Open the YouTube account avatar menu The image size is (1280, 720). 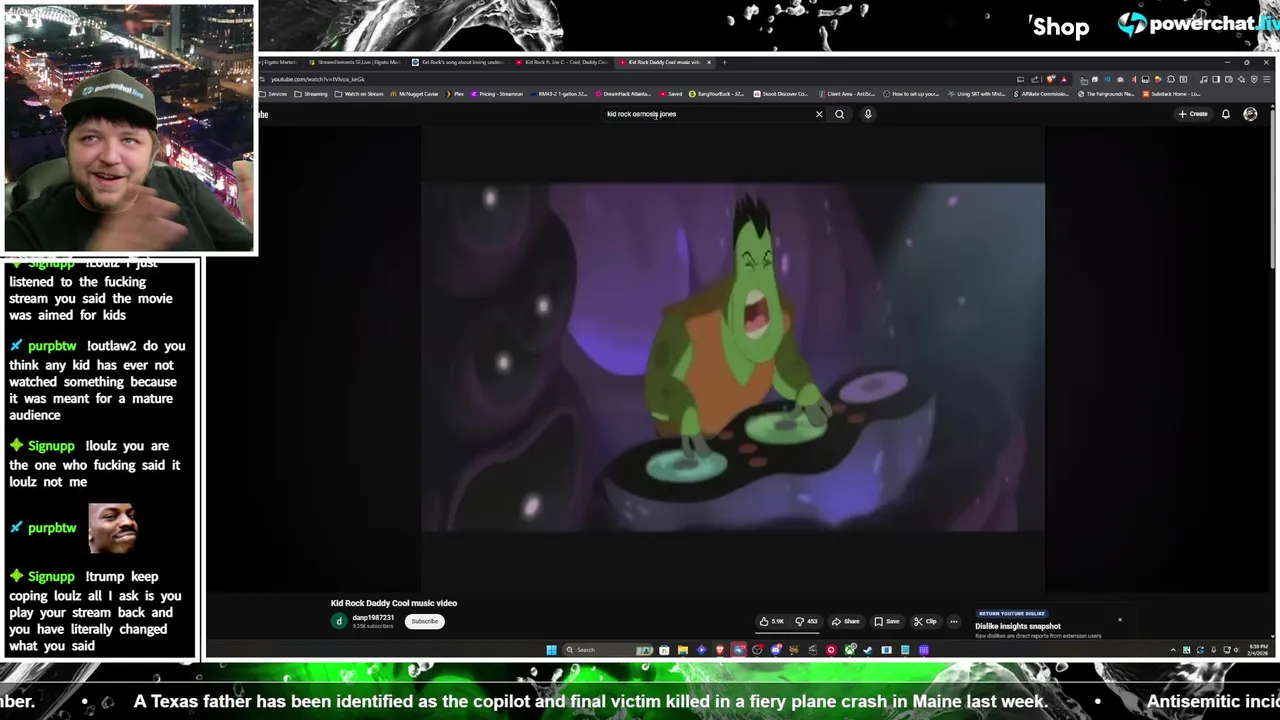(1250, 114)
